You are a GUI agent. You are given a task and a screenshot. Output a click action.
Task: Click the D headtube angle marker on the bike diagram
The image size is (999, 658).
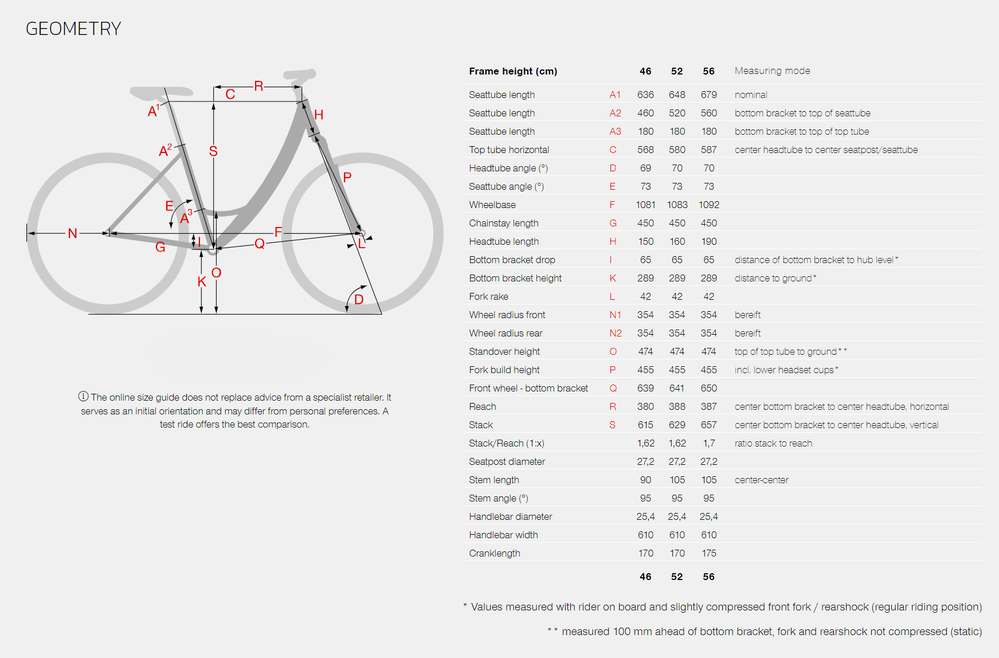[x=359, y=299]
